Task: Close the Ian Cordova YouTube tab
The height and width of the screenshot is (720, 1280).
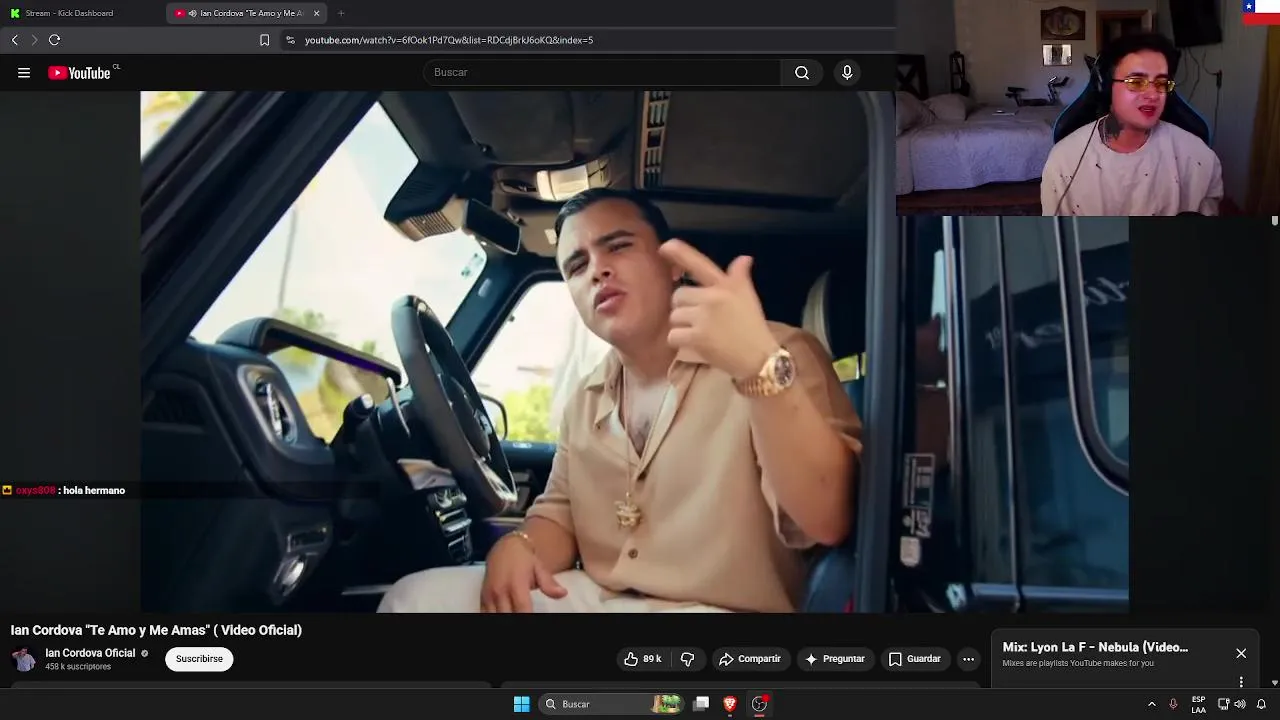Action: (x=317, y=13)
